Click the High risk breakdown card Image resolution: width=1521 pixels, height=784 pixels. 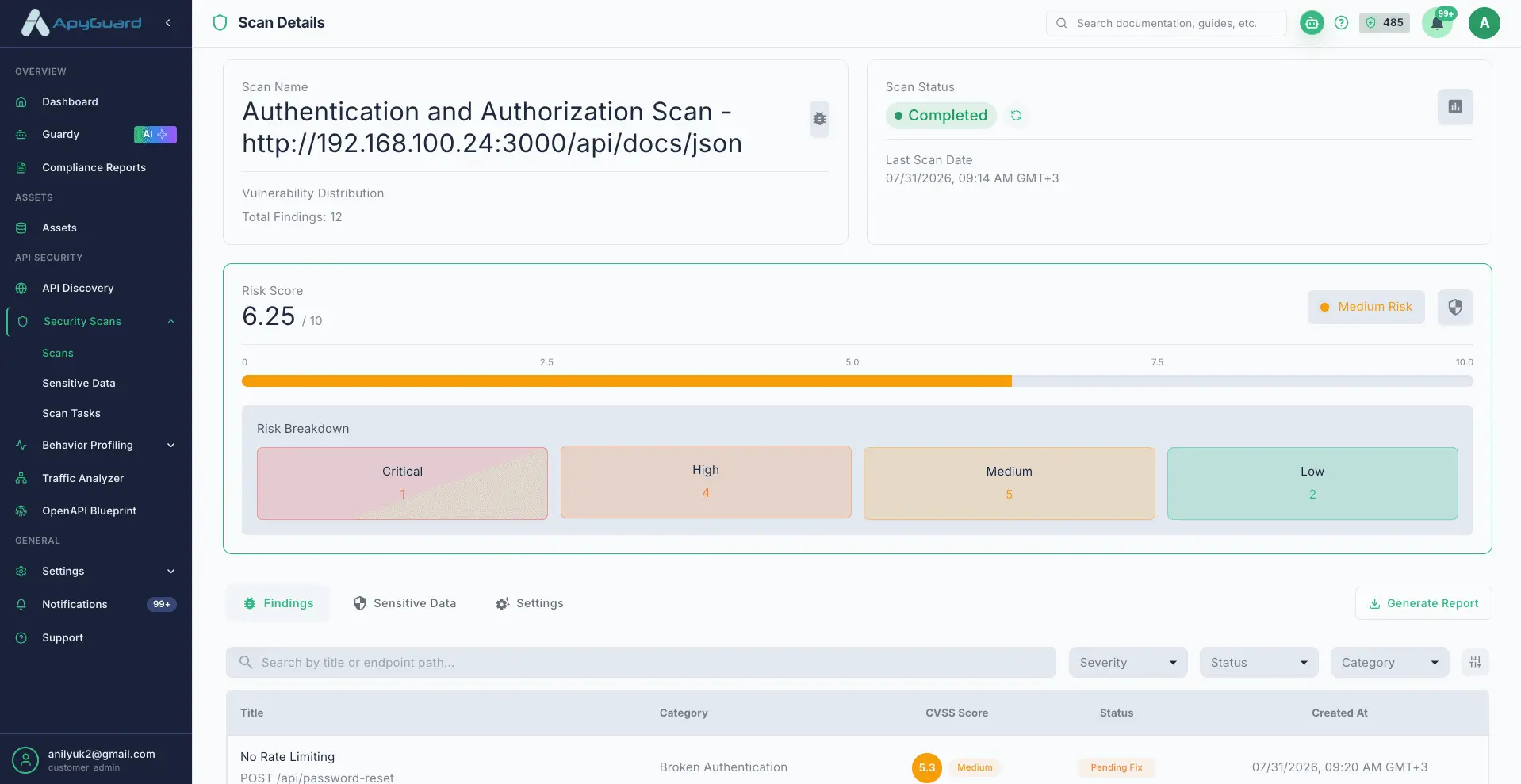click(x=706, y=482)
